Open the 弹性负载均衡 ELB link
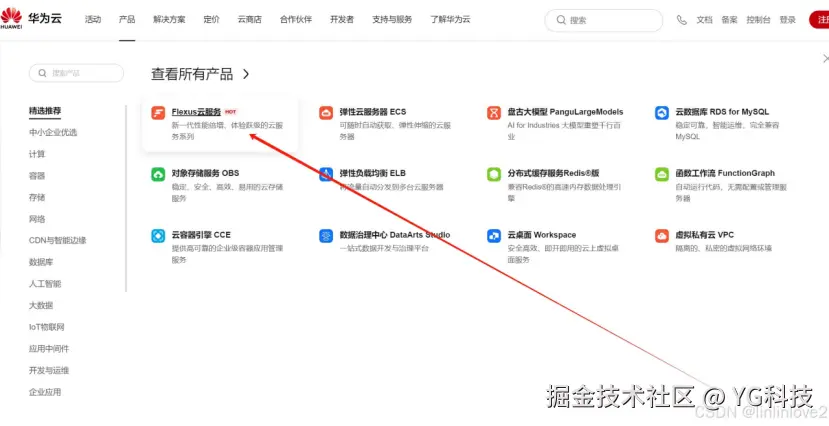This screenshot has height=426, width=829. coord(373,173)
